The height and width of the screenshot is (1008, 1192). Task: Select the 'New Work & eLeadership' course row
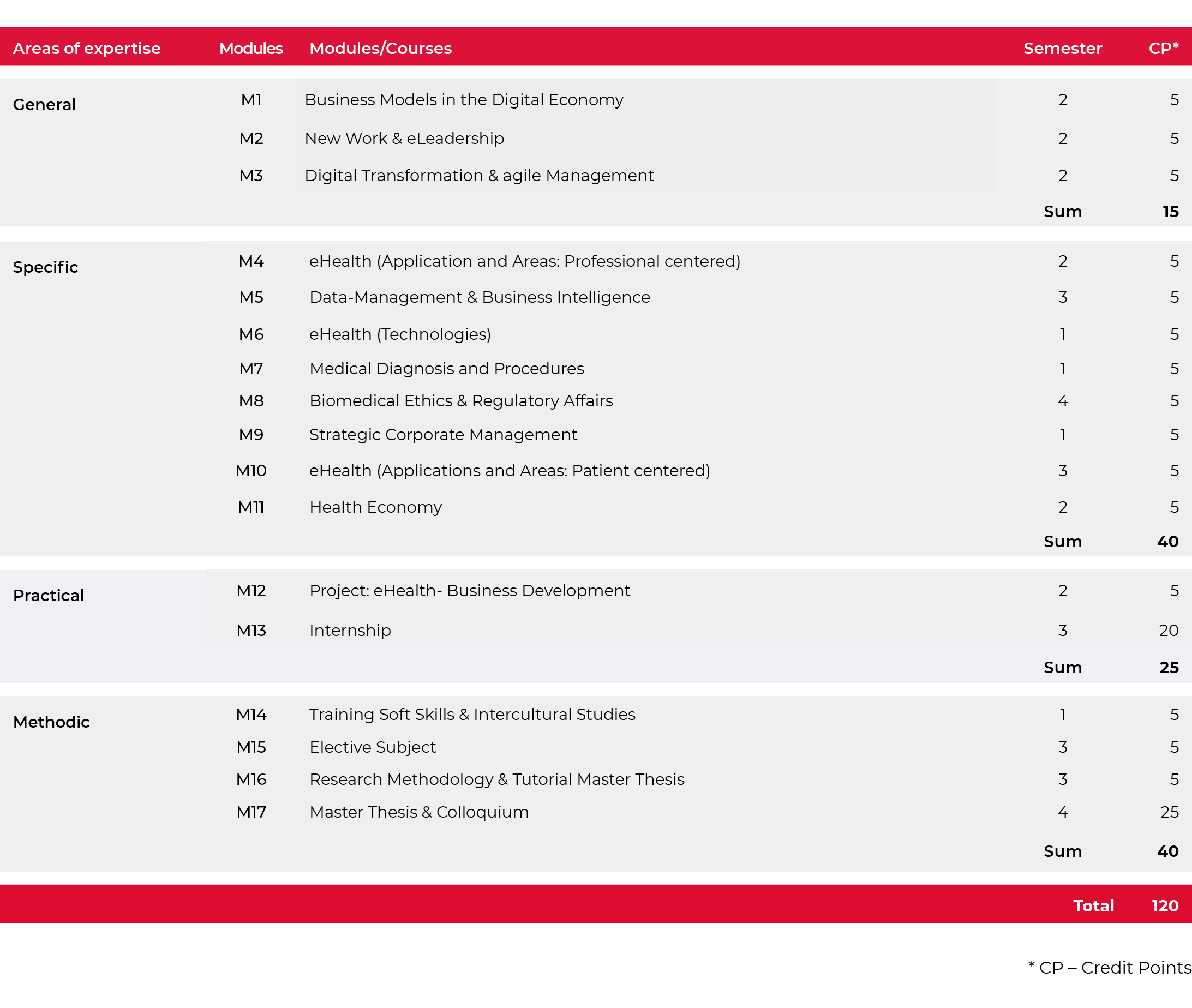click(x=404, y=139)
